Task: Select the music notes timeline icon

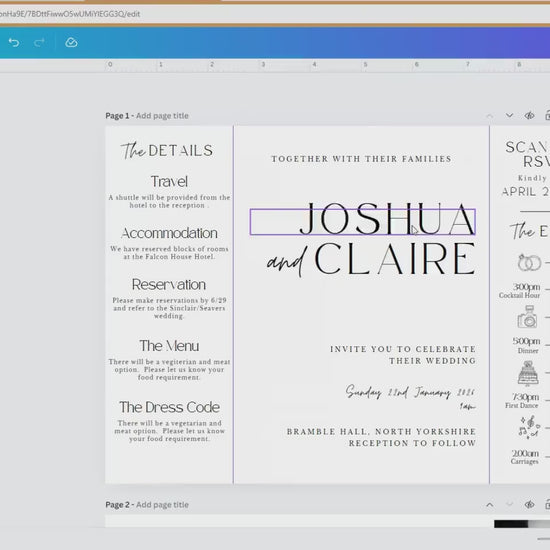Action: [x=529, y=427]
